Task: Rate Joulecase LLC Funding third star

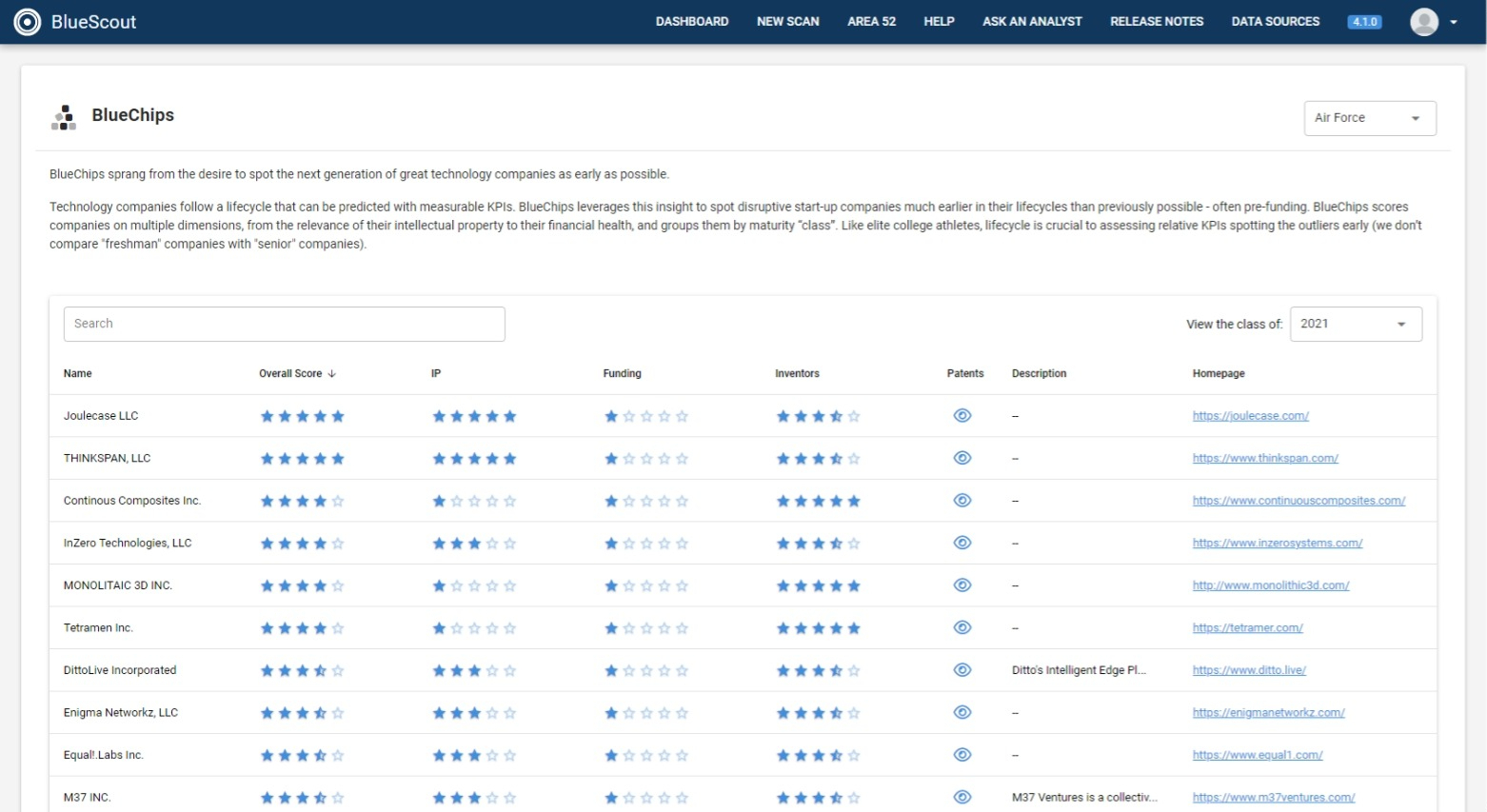Action: pos(646,416)
